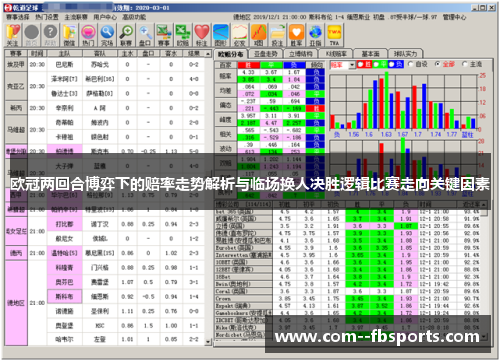
Task: Click the 相关 row button
Action: pos(226,134)
